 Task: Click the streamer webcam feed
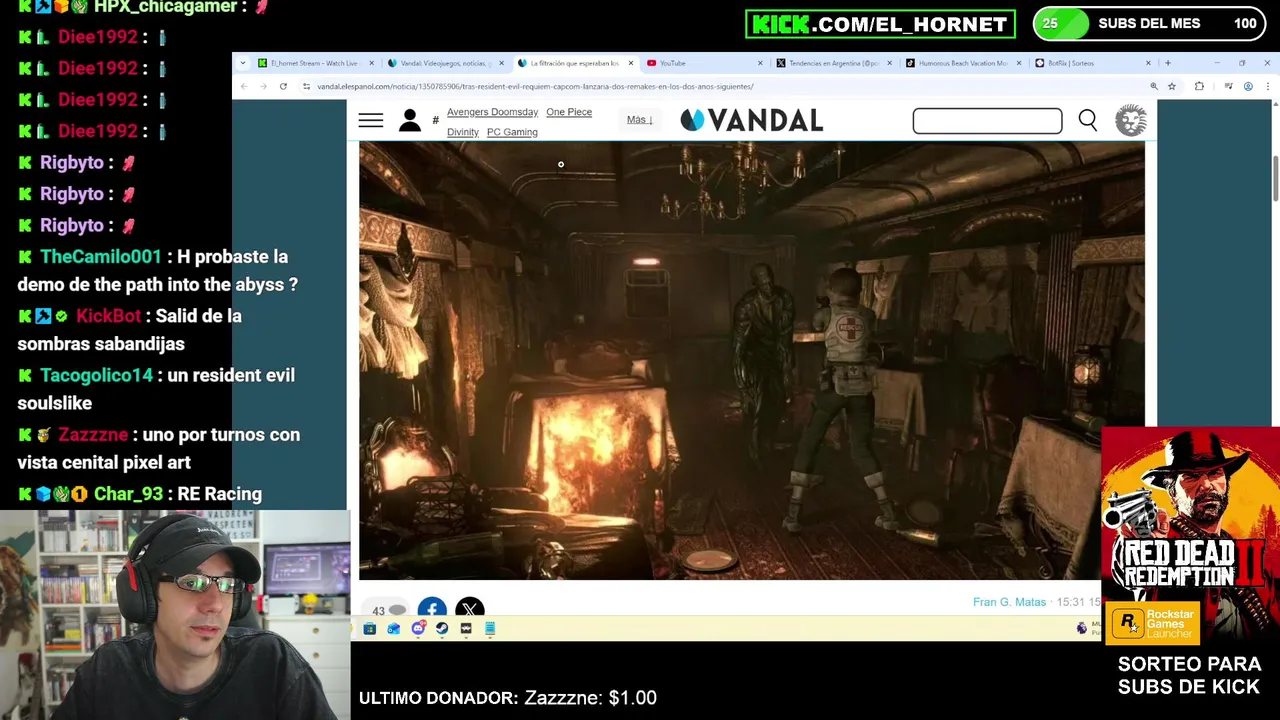[x=175, y=615]
